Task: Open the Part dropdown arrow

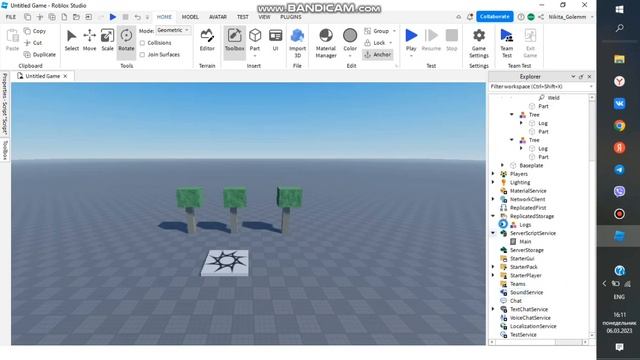Action: coord(255,56)
